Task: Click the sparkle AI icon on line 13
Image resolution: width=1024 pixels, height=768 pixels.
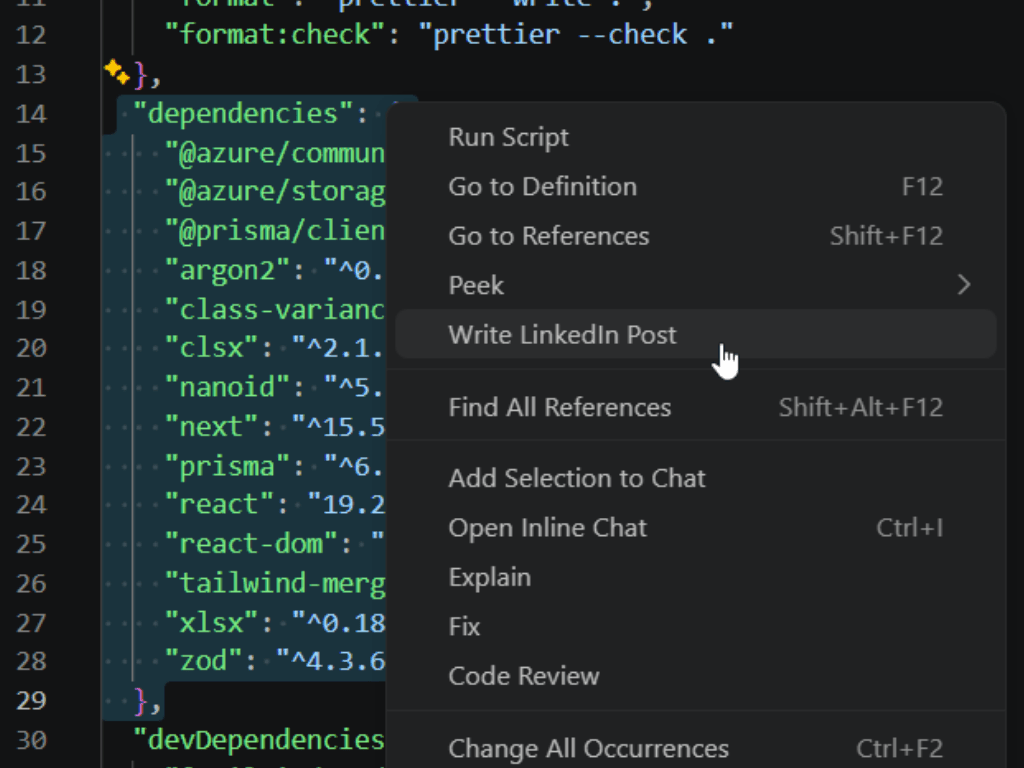Action: [117, 72]
